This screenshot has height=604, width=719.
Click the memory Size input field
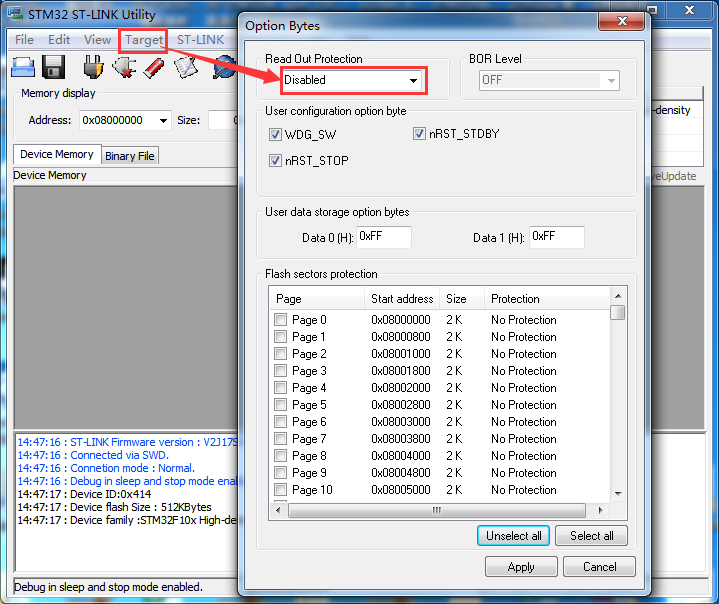[223, 121]
